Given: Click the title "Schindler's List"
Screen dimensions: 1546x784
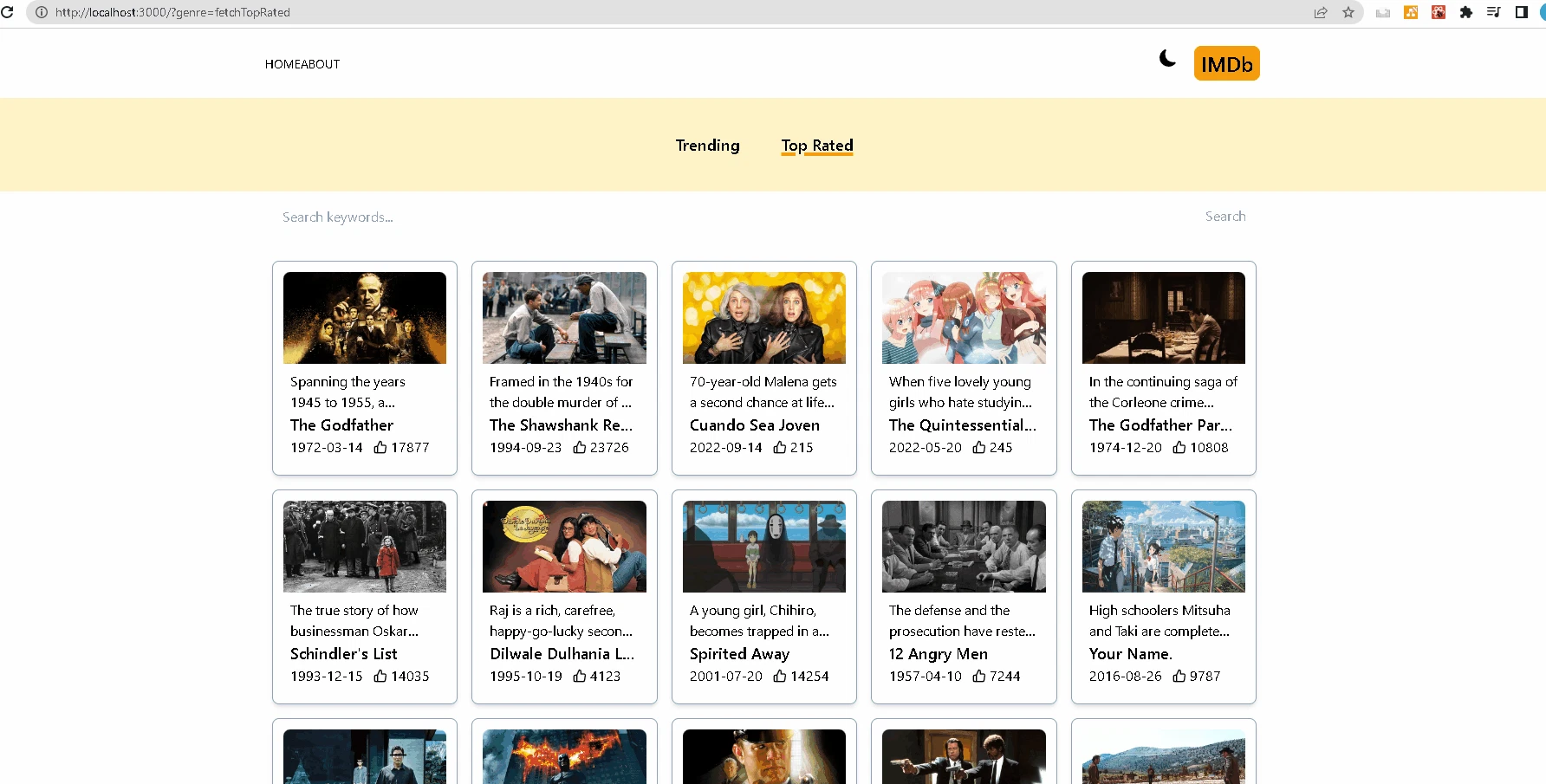Looking at the screenshot, I should 344,654.
